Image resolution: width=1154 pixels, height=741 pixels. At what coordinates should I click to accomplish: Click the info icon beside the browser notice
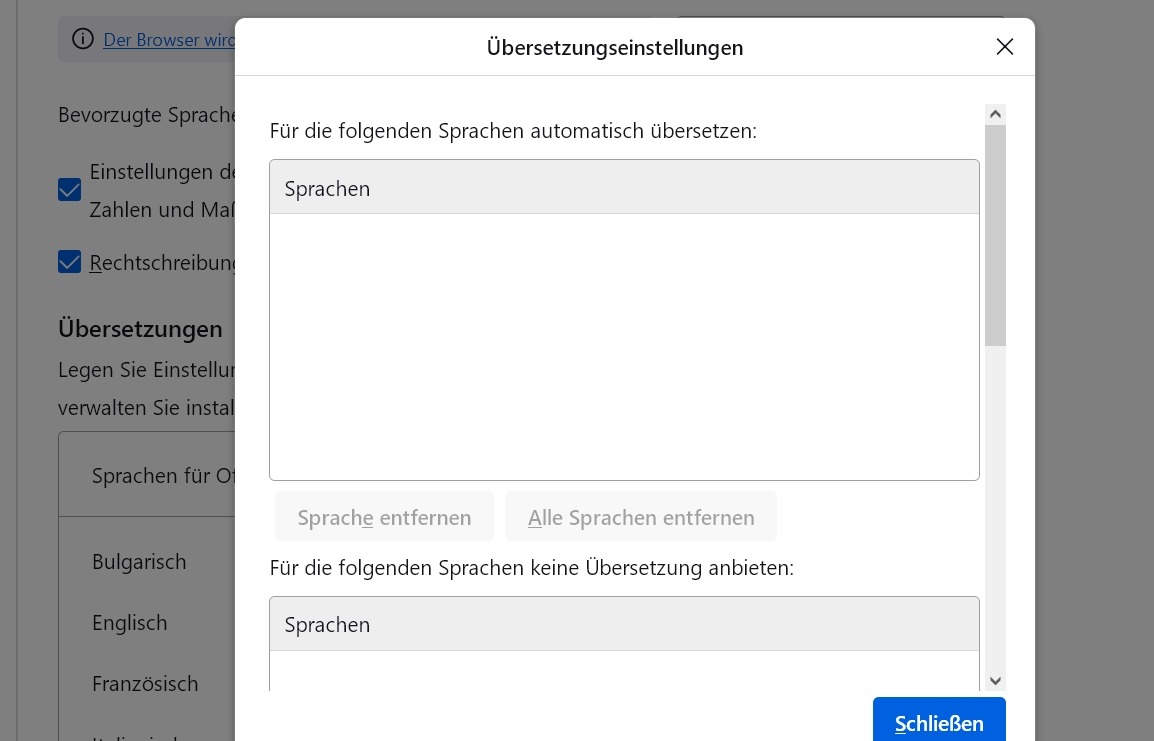(x=82, y=40)
